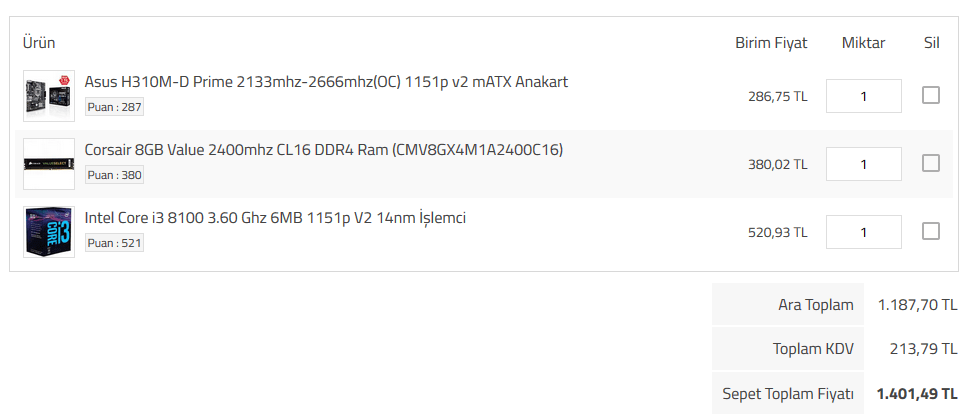Open the Intel Core i3 8100 İşlemci link
Viewport: 967px width, 416px height.
pyautogui.click(x=275, y=218)
